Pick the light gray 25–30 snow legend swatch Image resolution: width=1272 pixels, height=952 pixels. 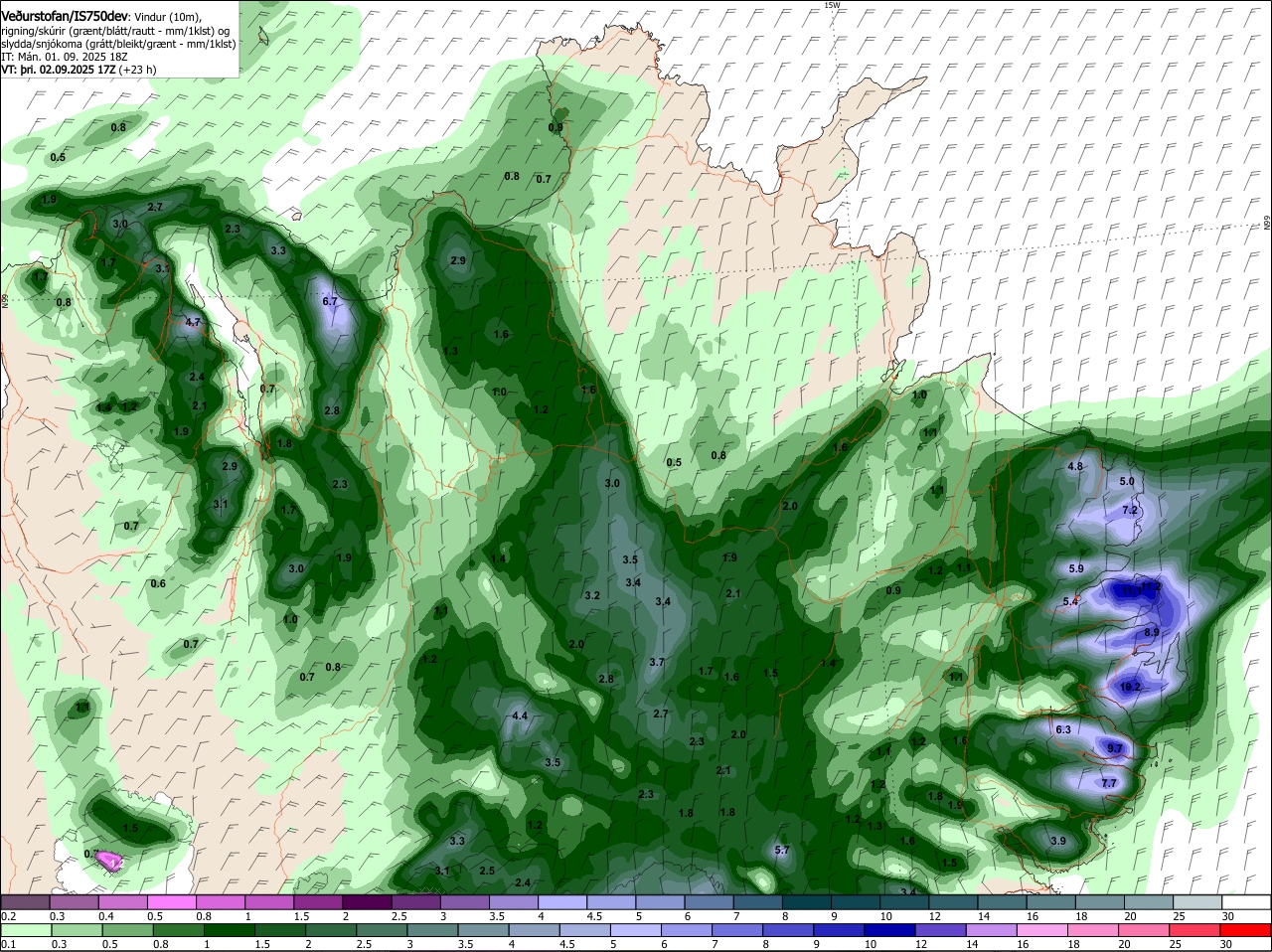pyautogui.click(x=1197, y=900)
